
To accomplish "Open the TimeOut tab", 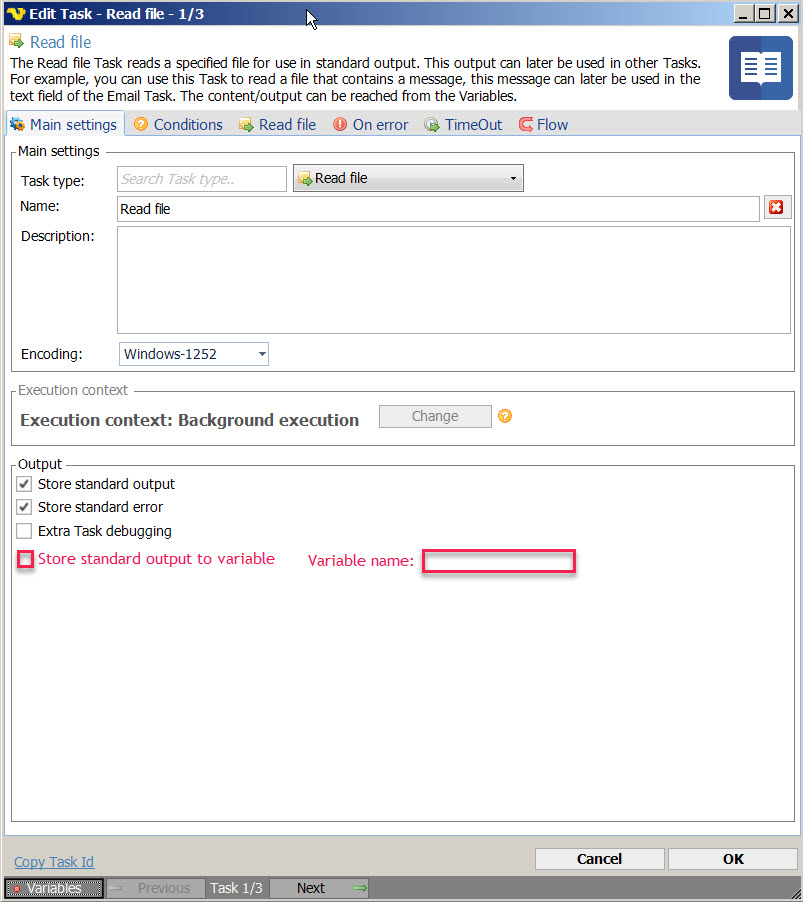I will tap(463, 125).
